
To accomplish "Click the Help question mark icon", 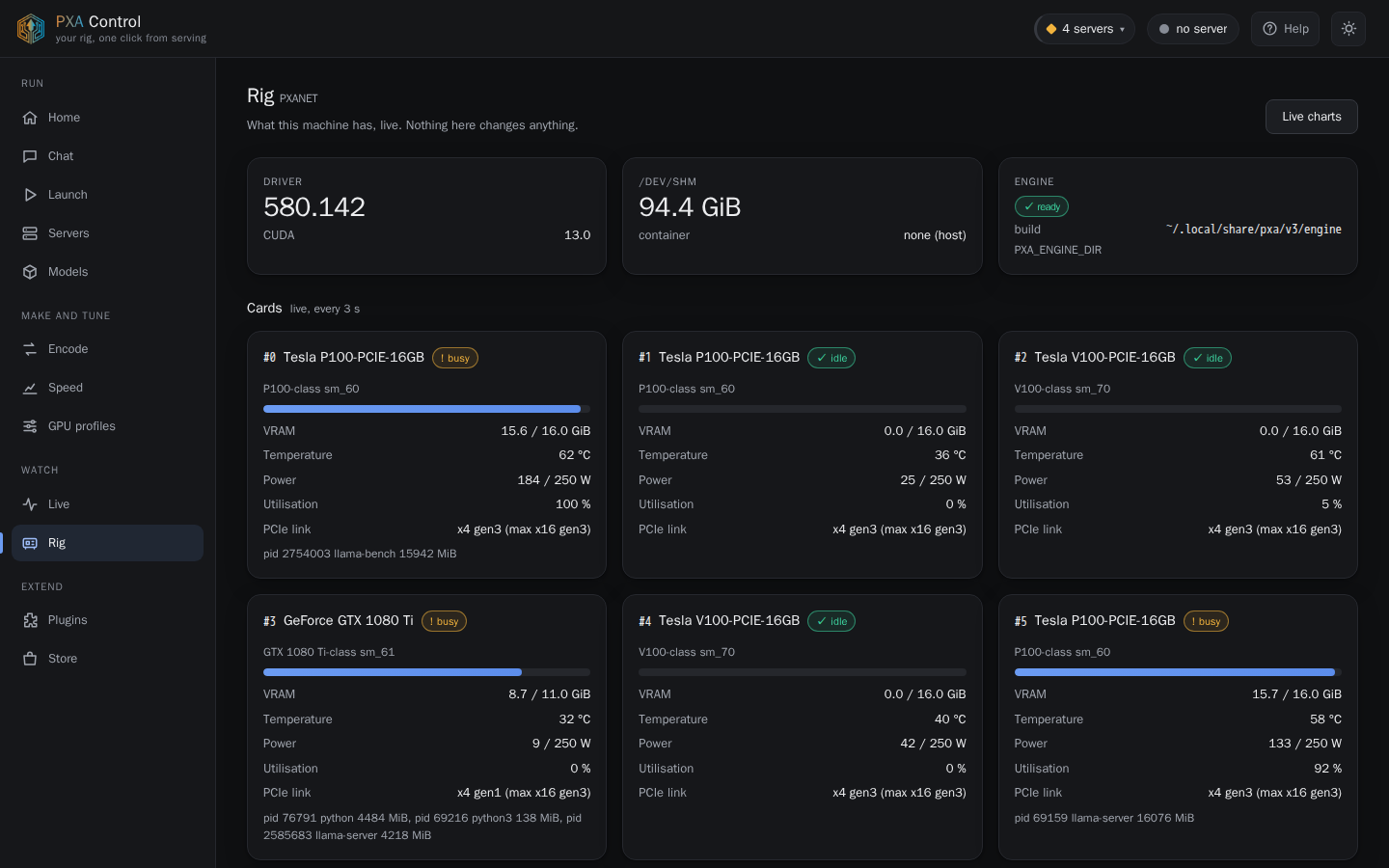I will coord(1269,29).
